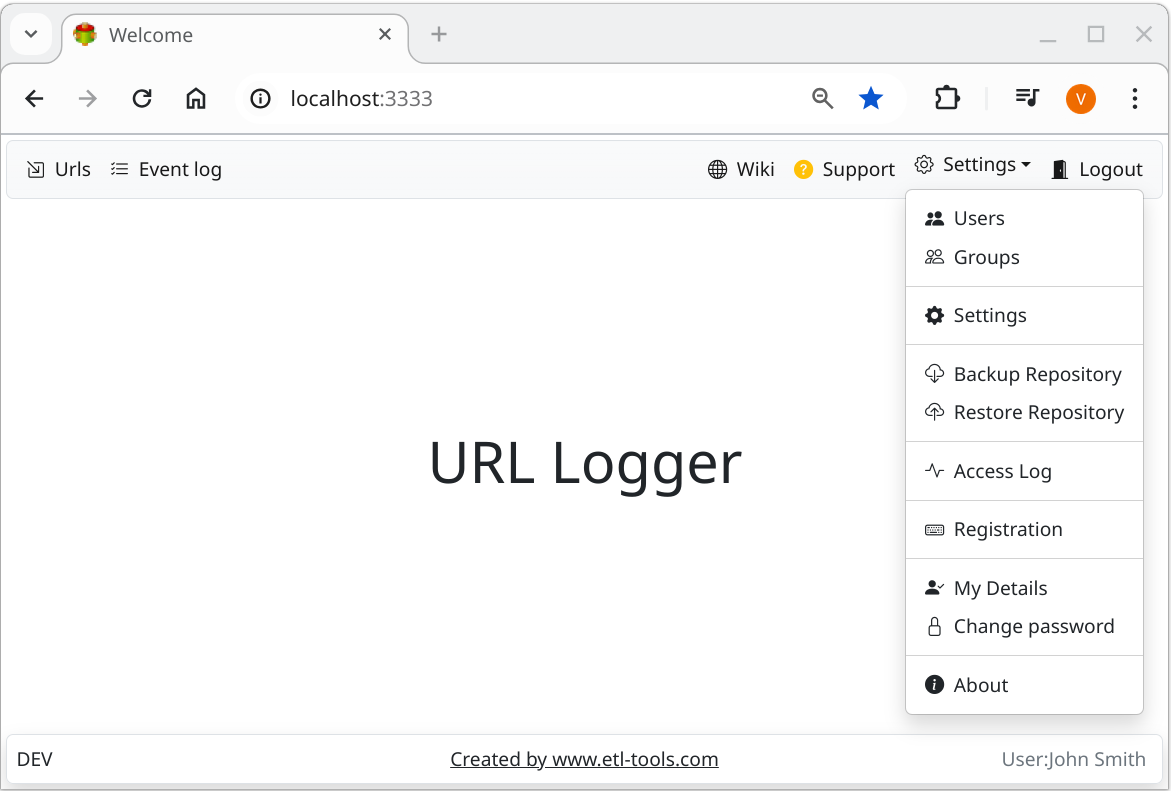Click the browser home icon
This screenshot has width=1171, height=791.
[x=196, y=99]
